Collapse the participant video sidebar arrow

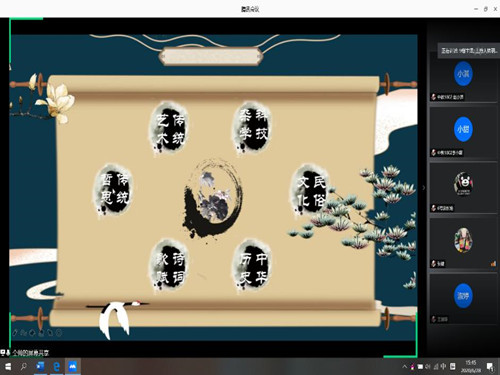click(424, 188)
